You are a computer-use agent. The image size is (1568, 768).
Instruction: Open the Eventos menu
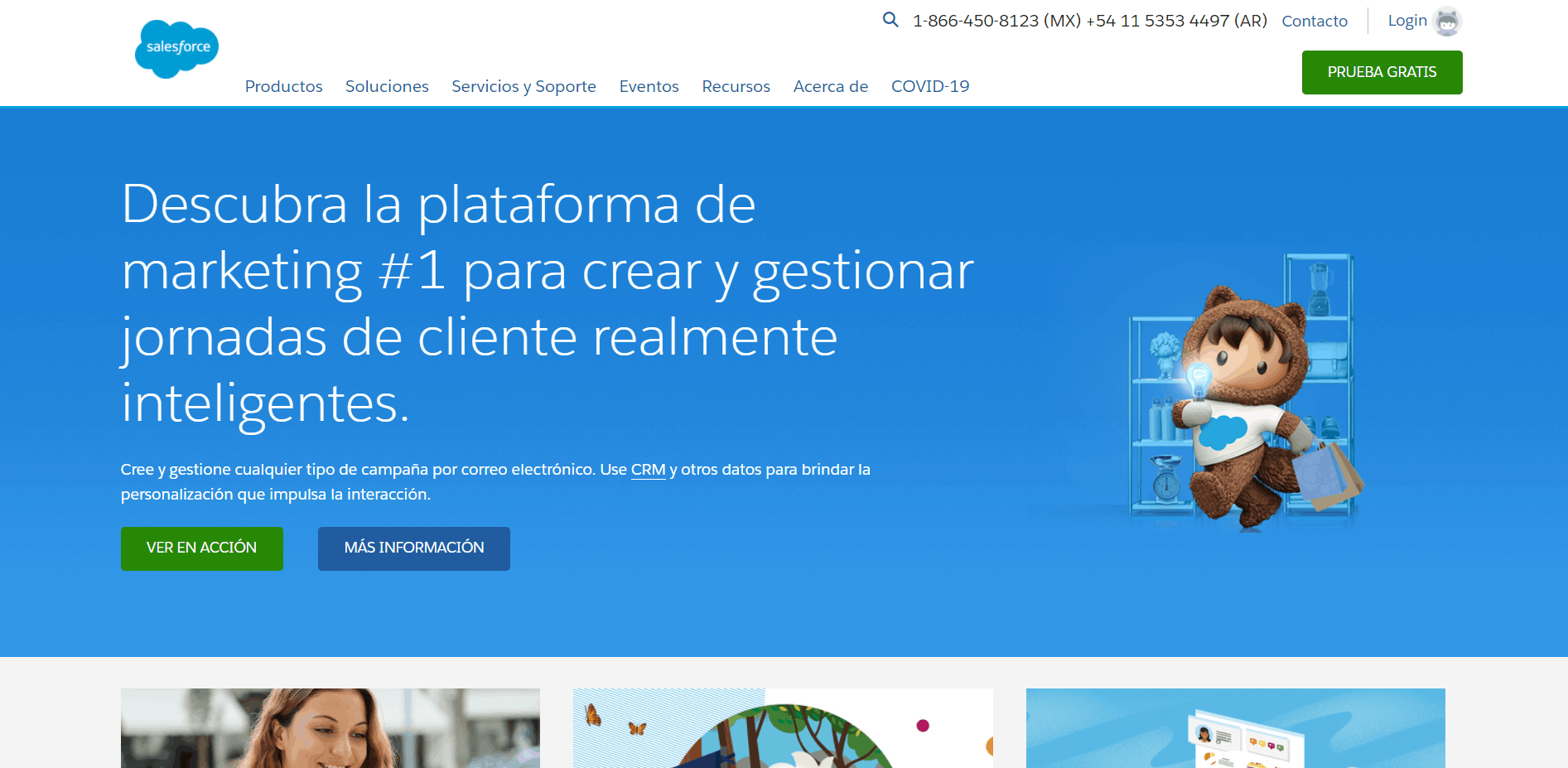pyautogui.click(x=649, y=86)
